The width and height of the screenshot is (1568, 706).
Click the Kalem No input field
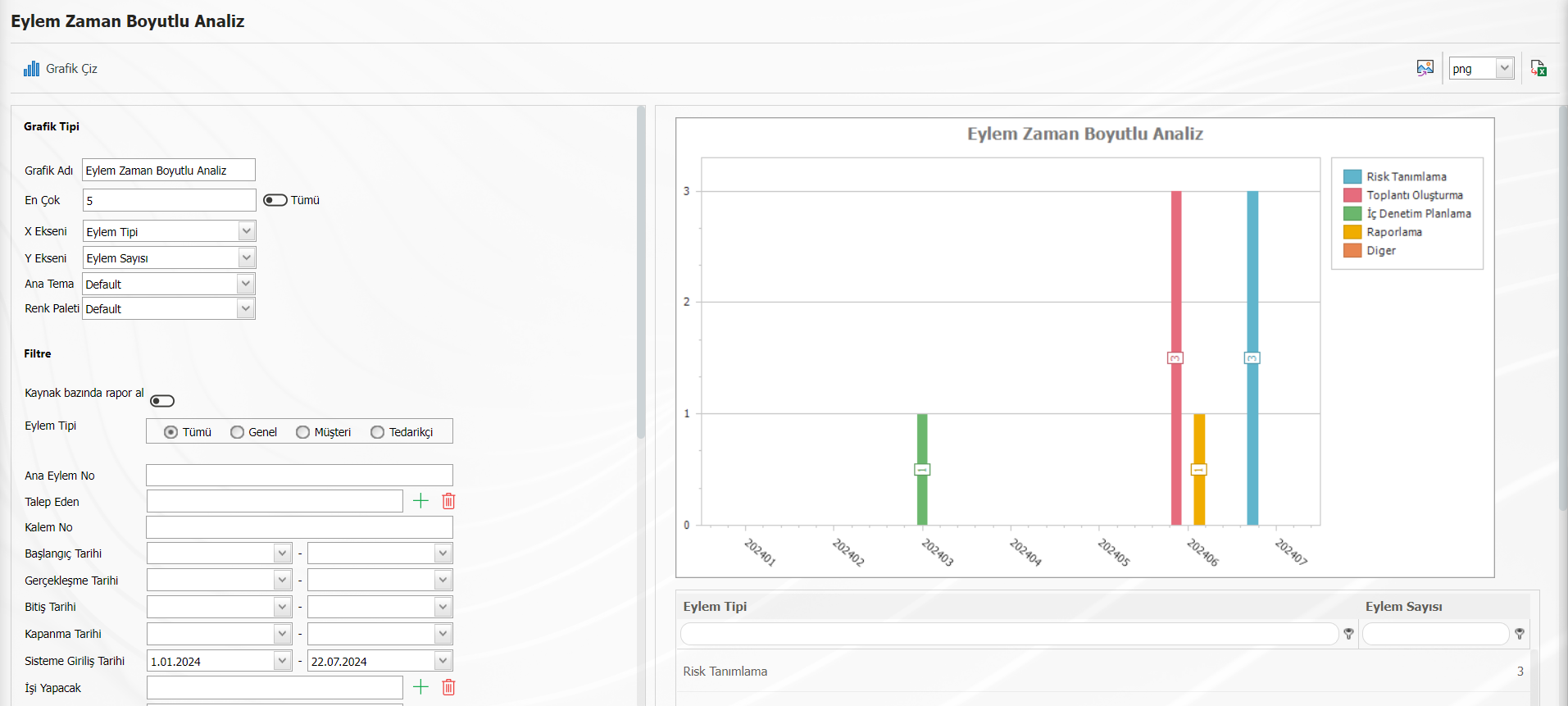coord(299,527)
